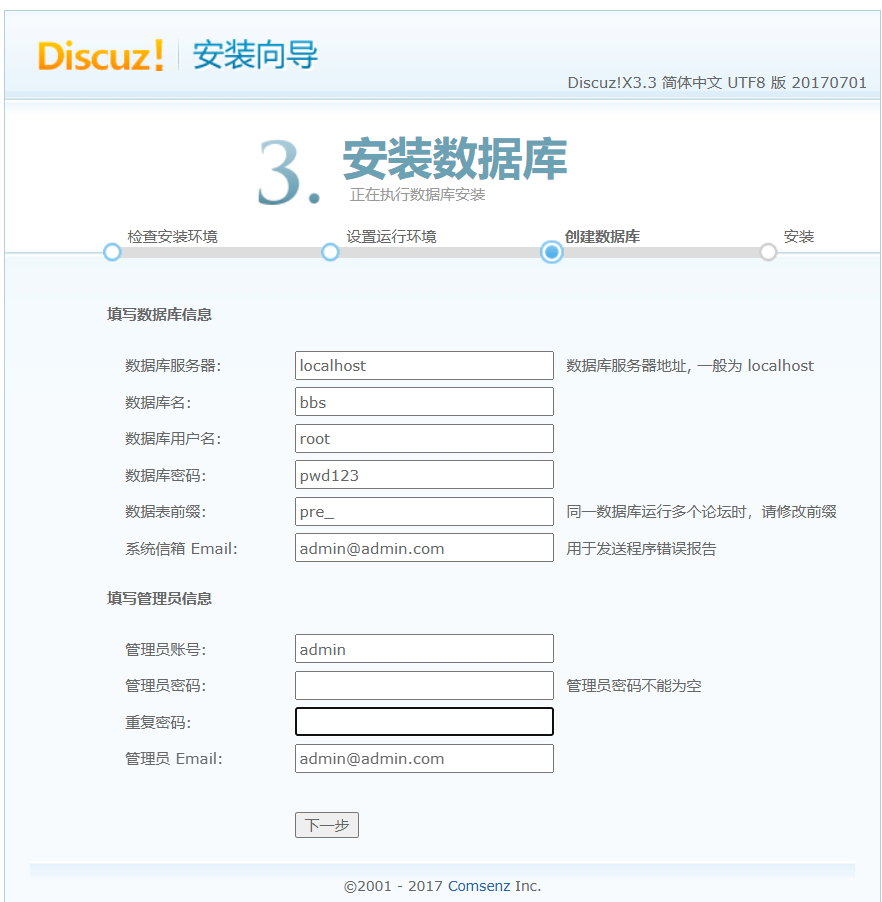Focus the 数据库用户名 field containing root
This screenshot has height=902, width=882.
[x=425, y=438]
